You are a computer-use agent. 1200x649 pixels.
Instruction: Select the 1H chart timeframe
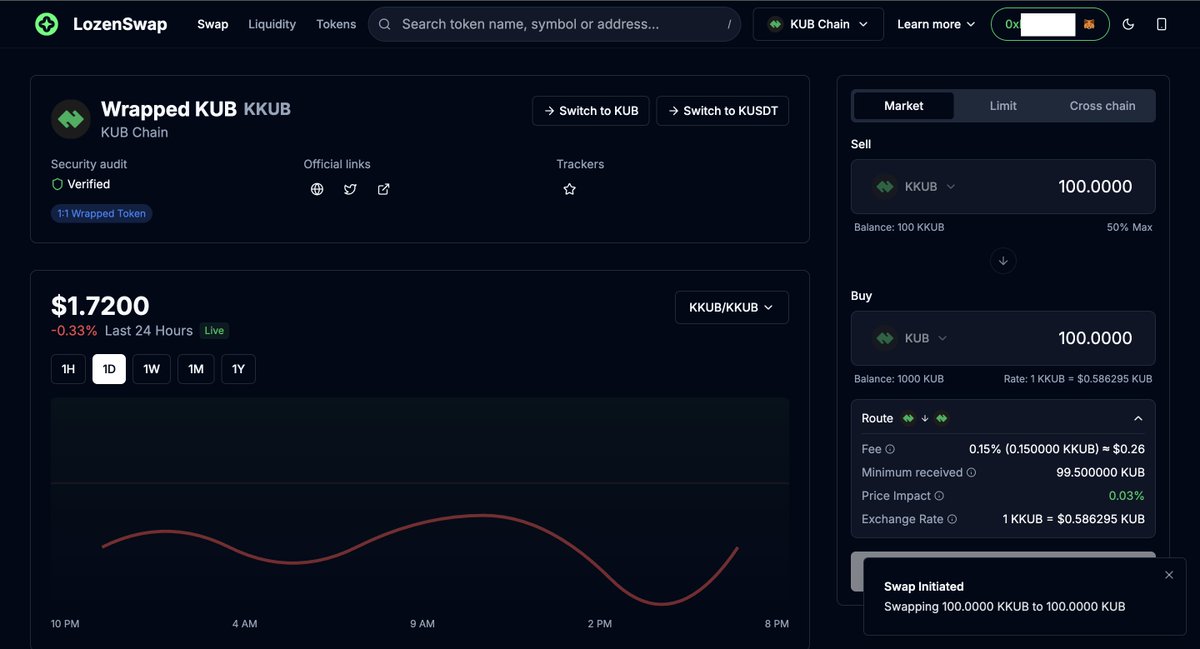[68, 369]
